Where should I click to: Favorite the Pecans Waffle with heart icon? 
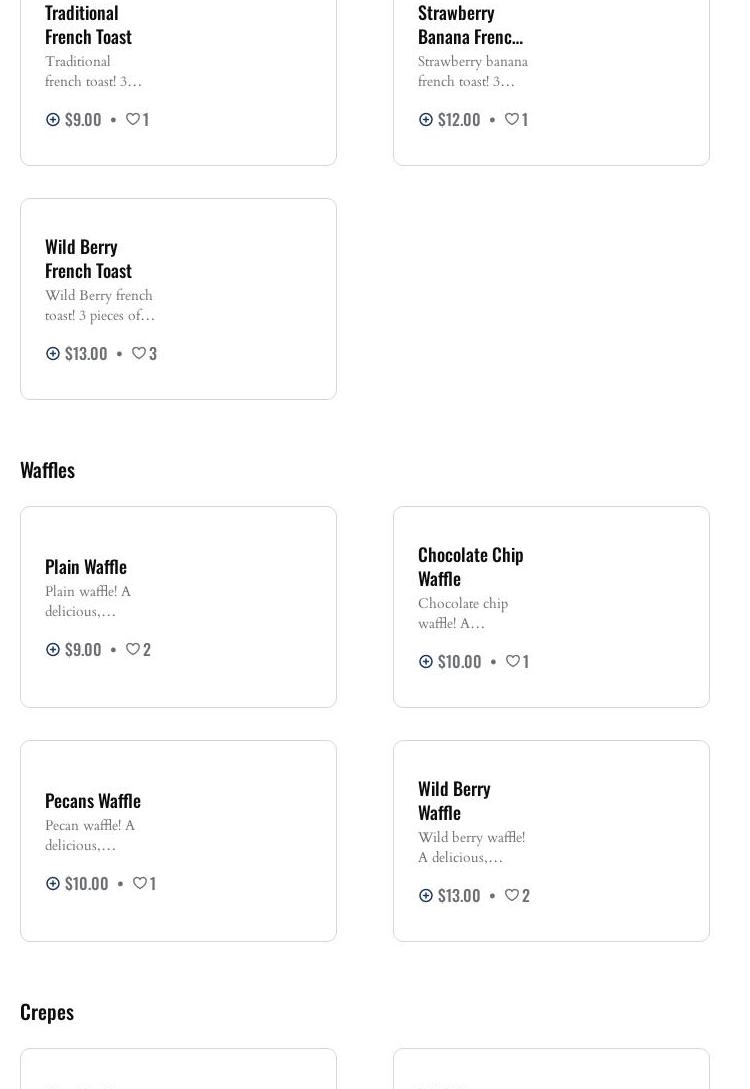140,883
